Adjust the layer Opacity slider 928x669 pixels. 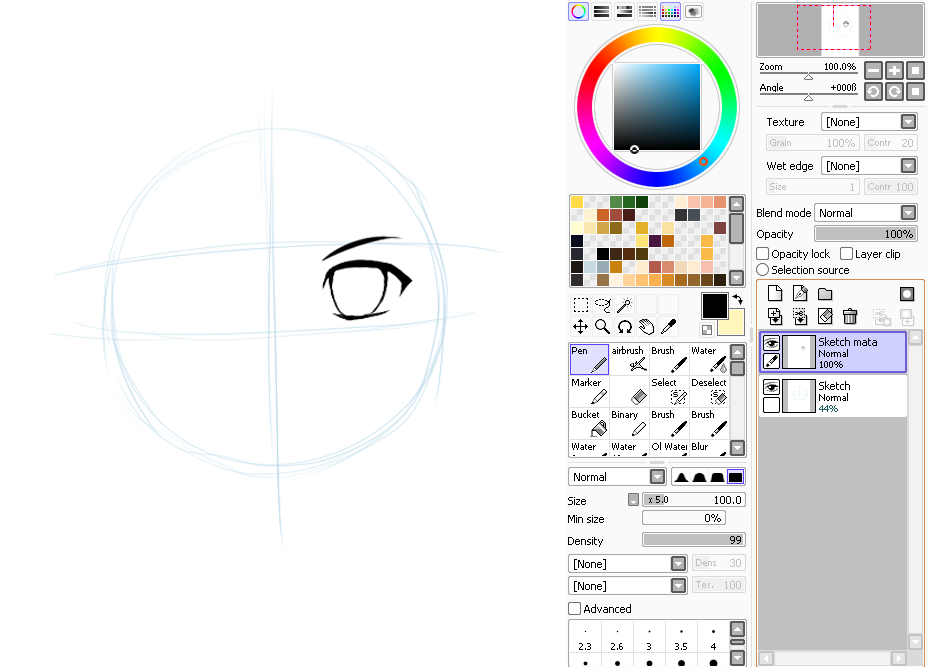coord(866,234)
